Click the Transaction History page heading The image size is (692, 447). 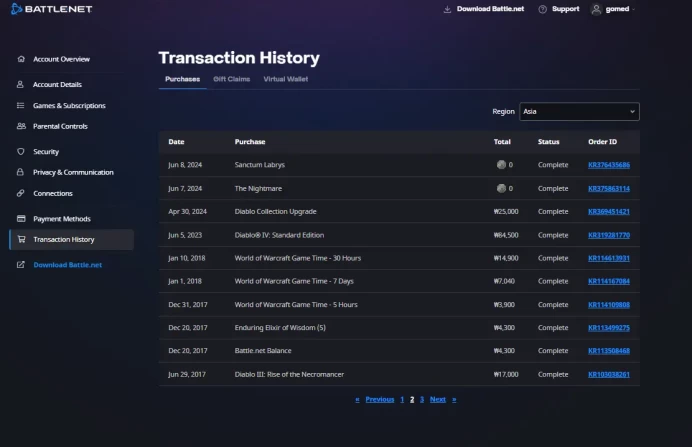[239, 58]
